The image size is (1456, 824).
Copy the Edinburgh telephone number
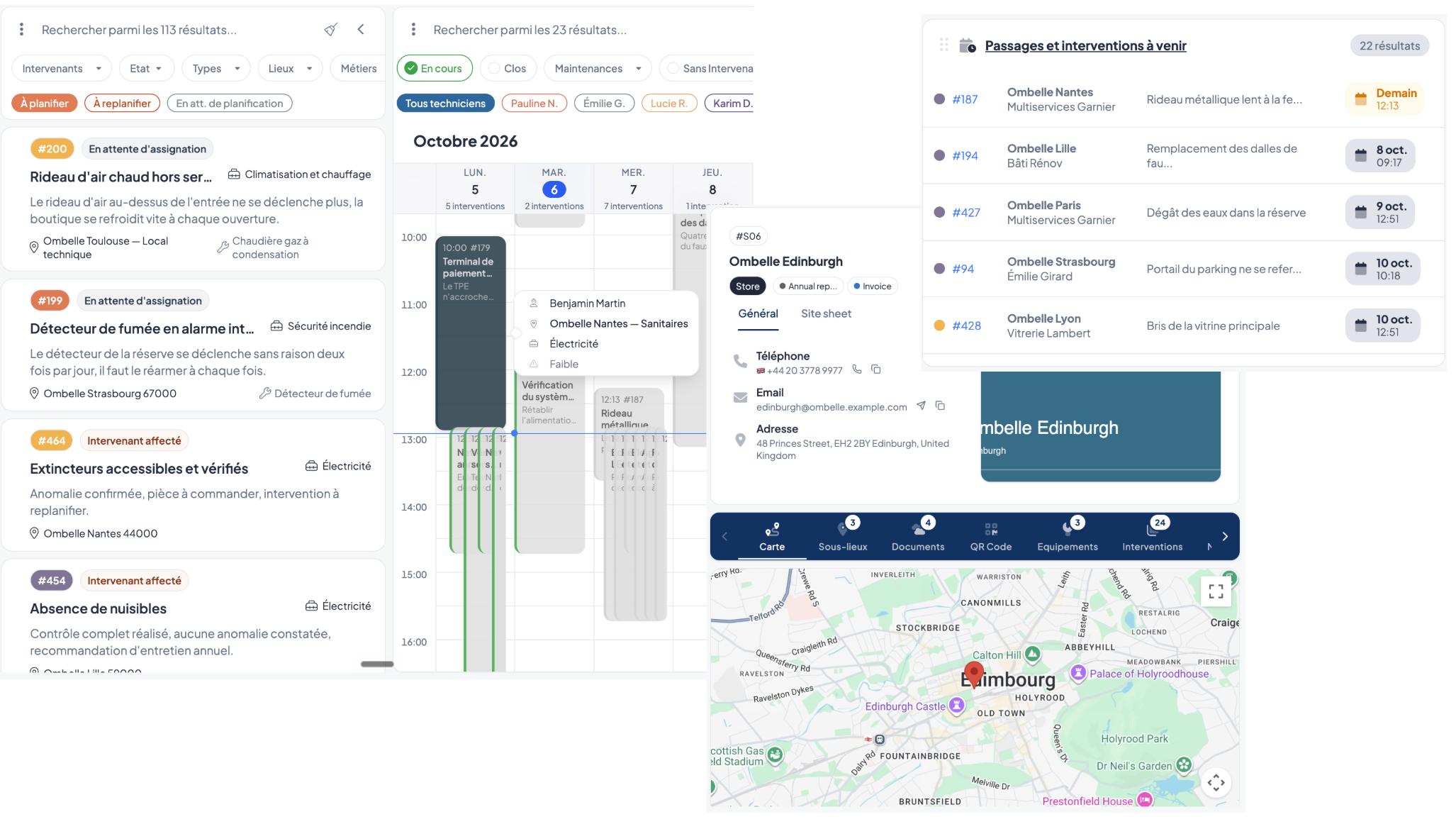[x=876, y=369]
